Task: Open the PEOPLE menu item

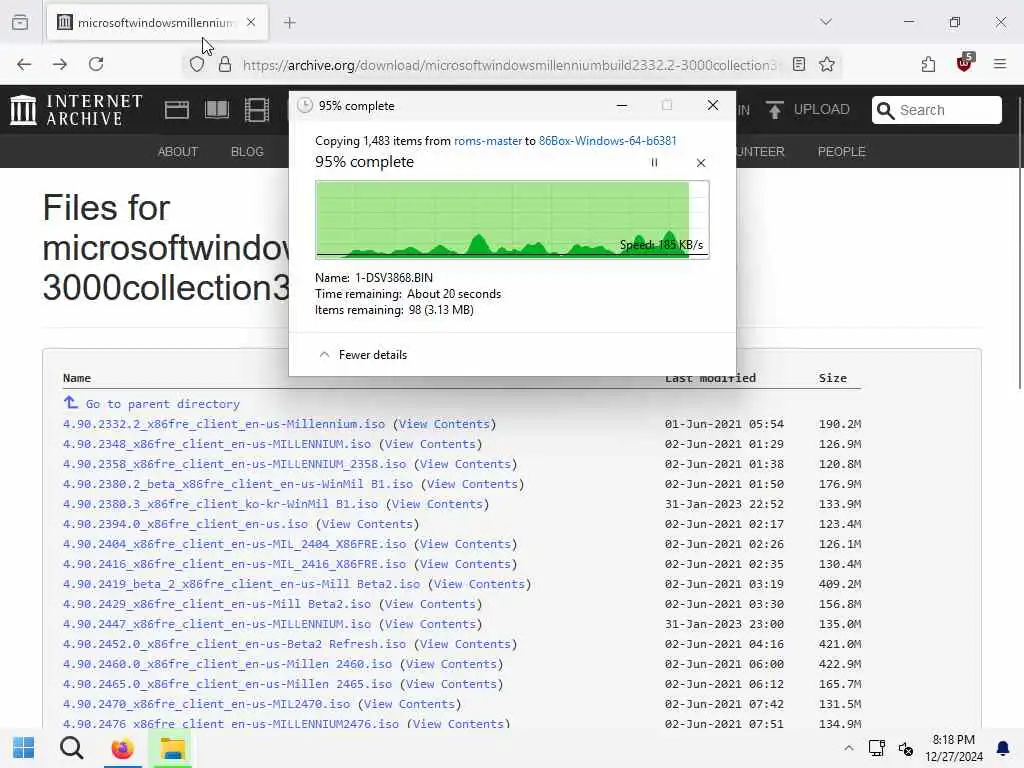Action: tap(842, 152)
